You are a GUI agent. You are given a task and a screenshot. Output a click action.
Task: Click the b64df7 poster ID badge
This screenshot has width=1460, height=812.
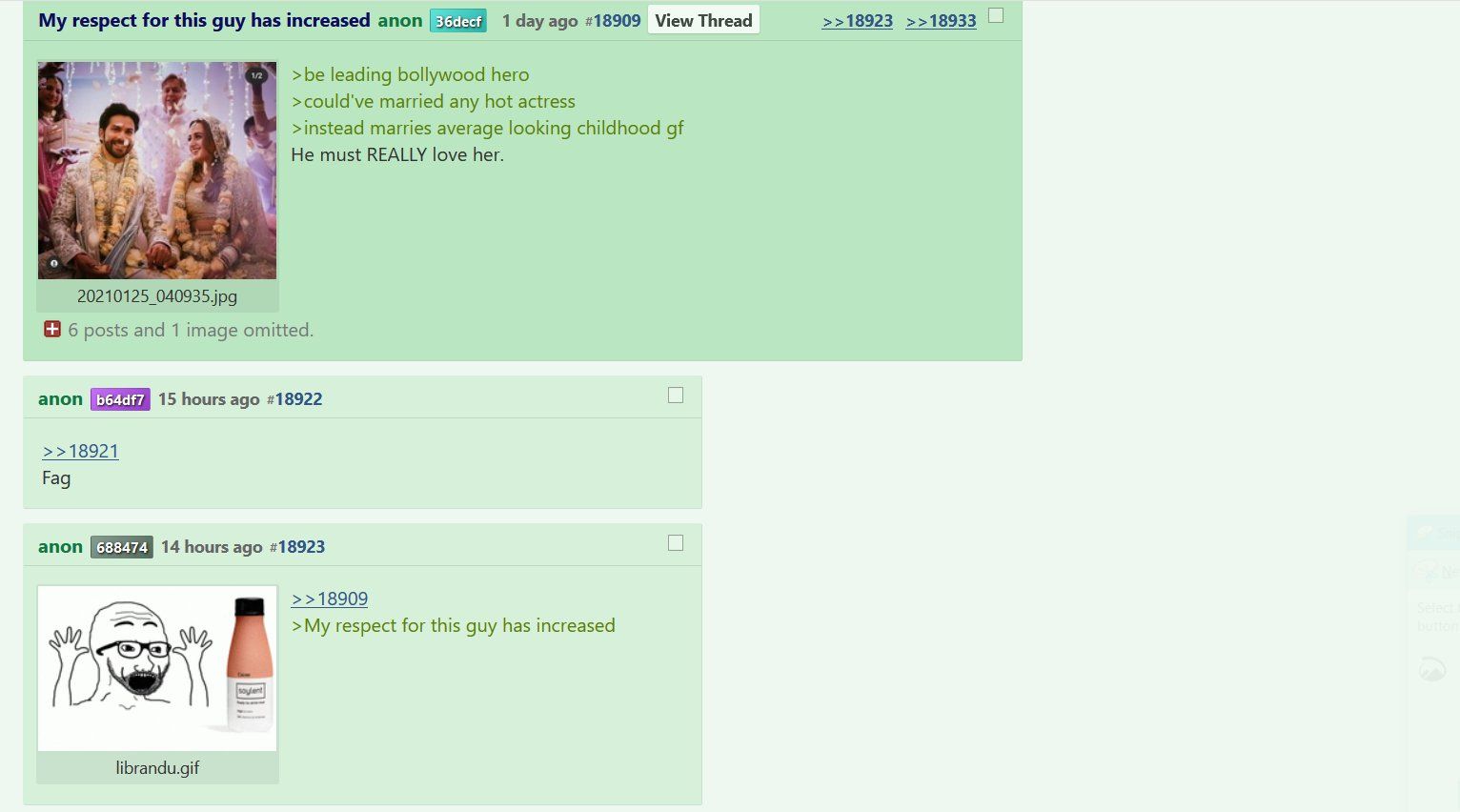point(120,399)
